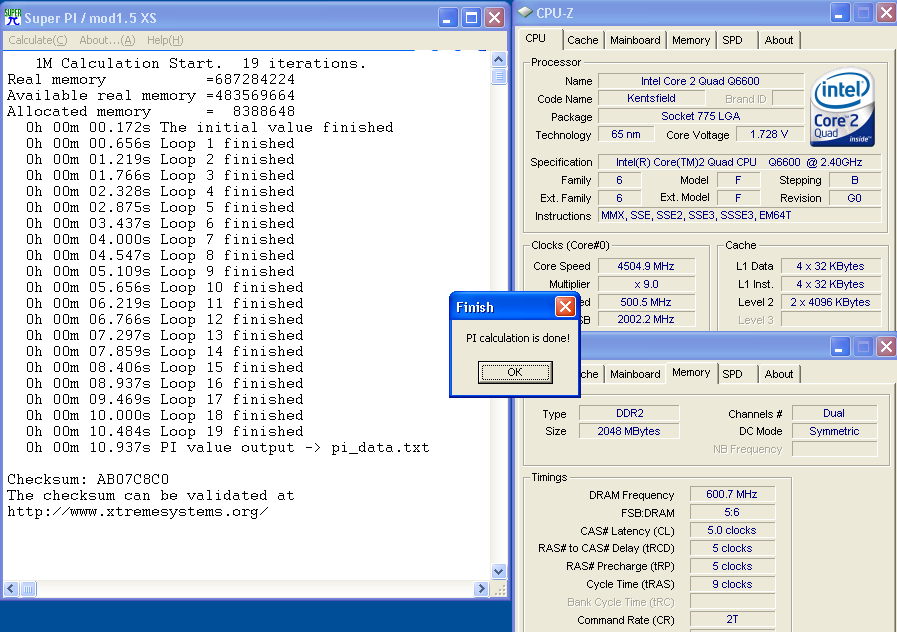Click the Multiplier value 'x 9.0'
The width and height of the screenshot is (897, 632).
(646, 284)
